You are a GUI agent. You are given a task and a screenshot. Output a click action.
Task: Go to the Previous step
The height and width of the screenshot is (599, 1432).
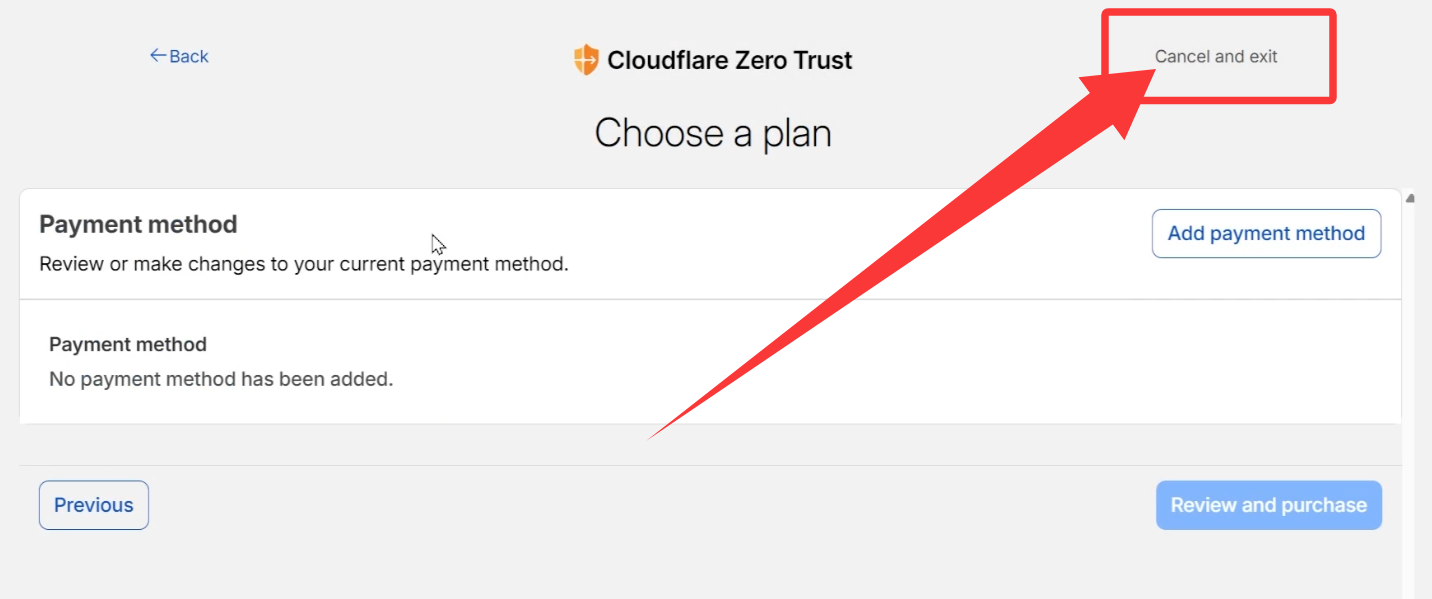pyautogui.click(x=94, y=505)
